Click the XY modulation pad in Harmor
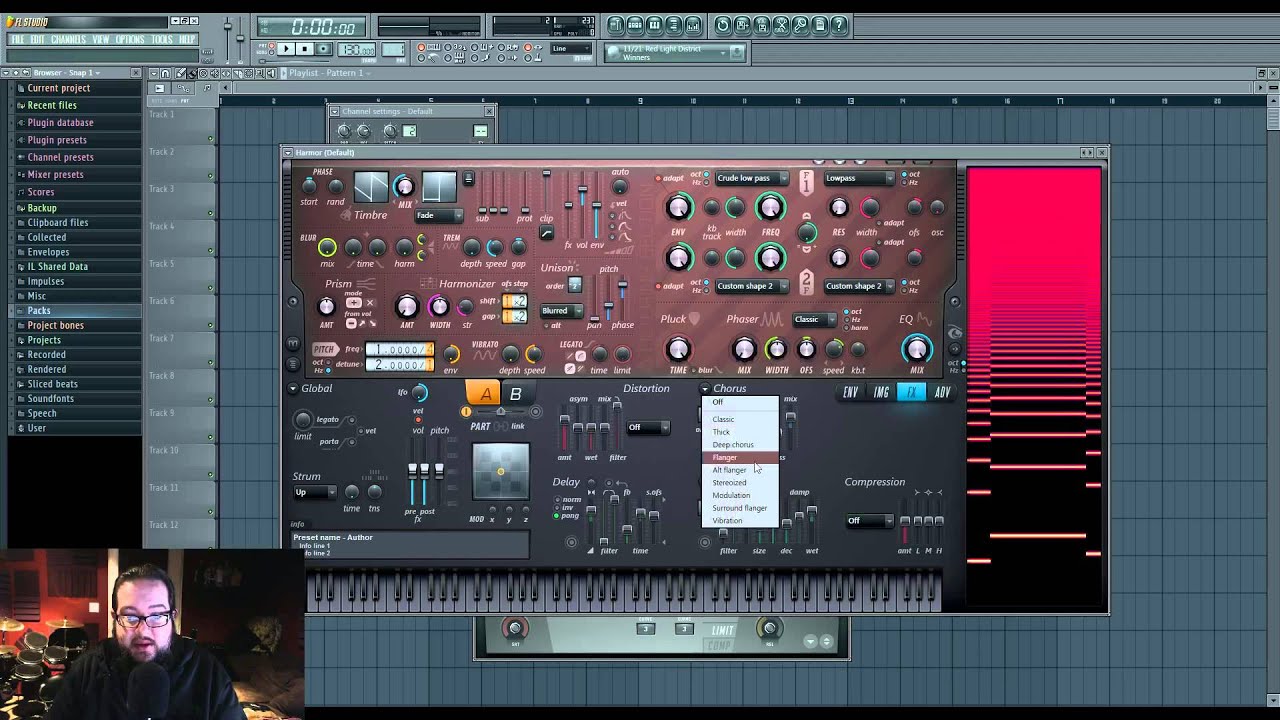This screenshot has width=1280, height=720. click(x=500, y=471)
